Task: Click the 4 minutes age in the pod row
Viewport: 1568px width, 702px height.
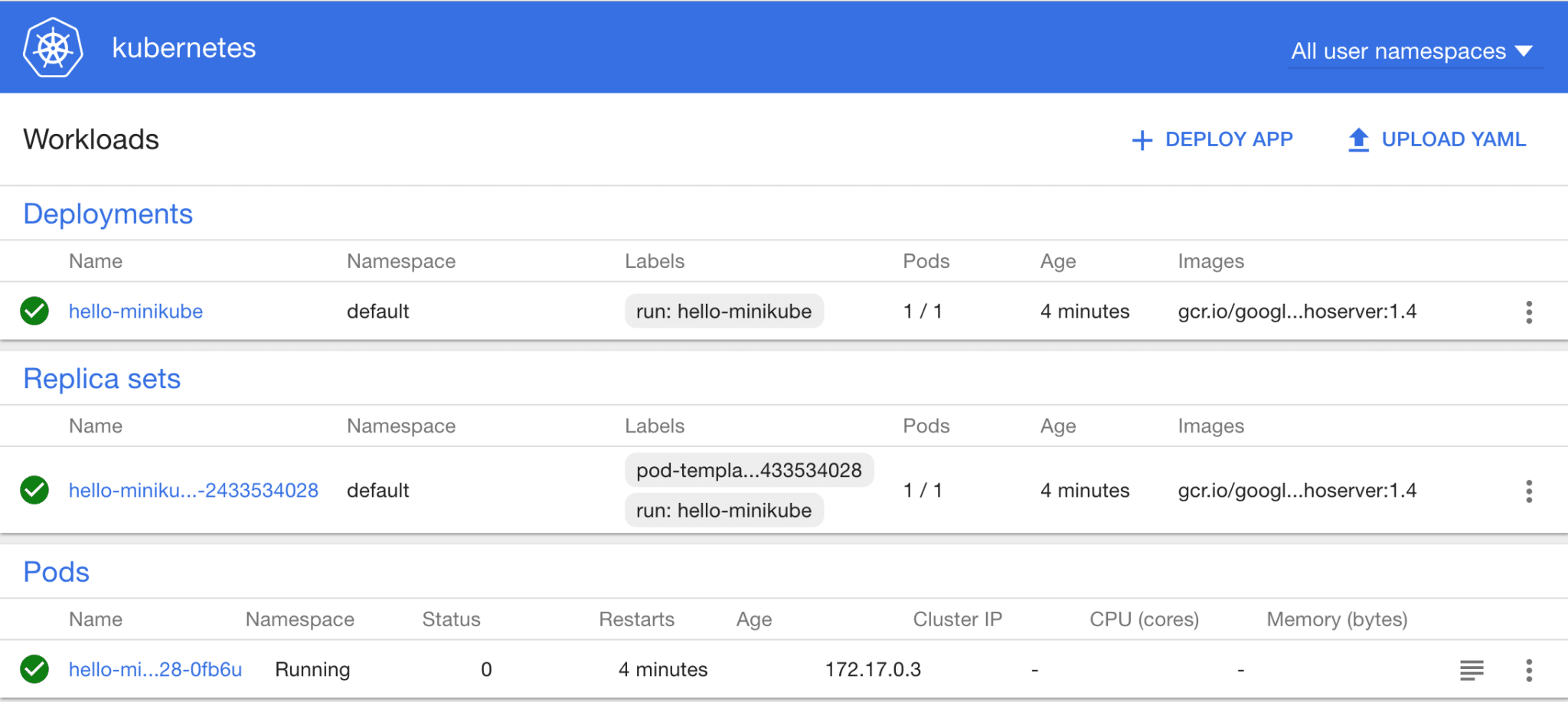Action: pos(663,670)
